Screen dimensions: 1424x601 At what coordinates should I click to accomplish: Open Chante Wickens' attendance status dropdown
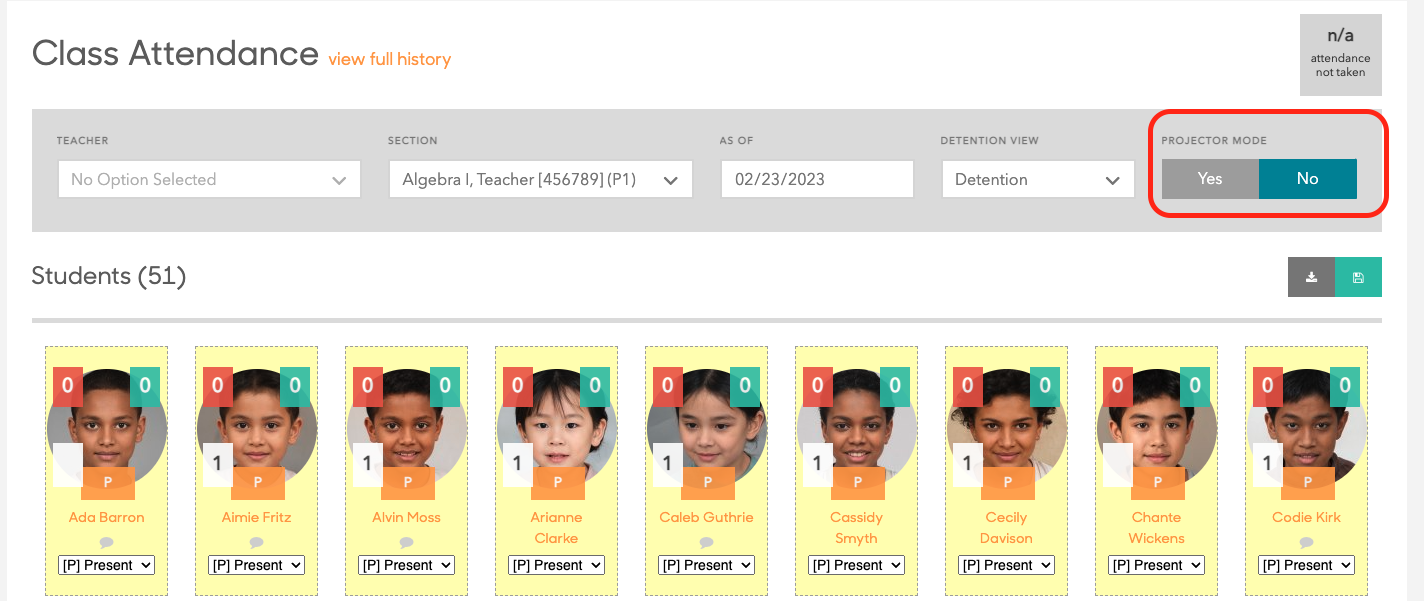pos(1156,565)
